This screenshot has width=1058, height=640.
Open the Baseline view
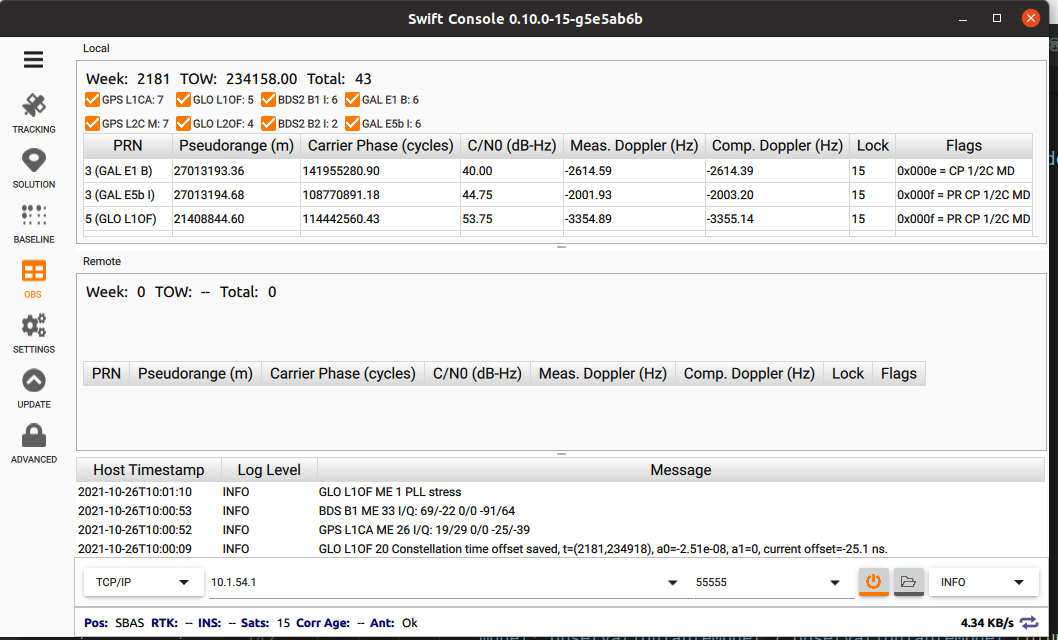34,224
